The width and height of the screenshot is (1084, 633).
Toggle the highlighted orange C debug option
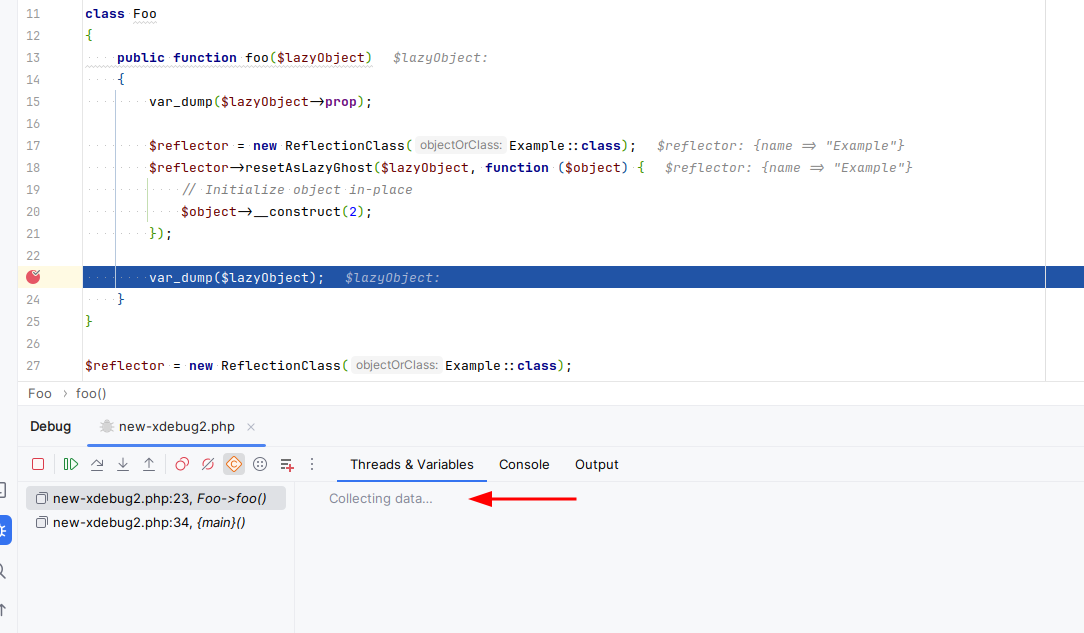tap(234, 464)
